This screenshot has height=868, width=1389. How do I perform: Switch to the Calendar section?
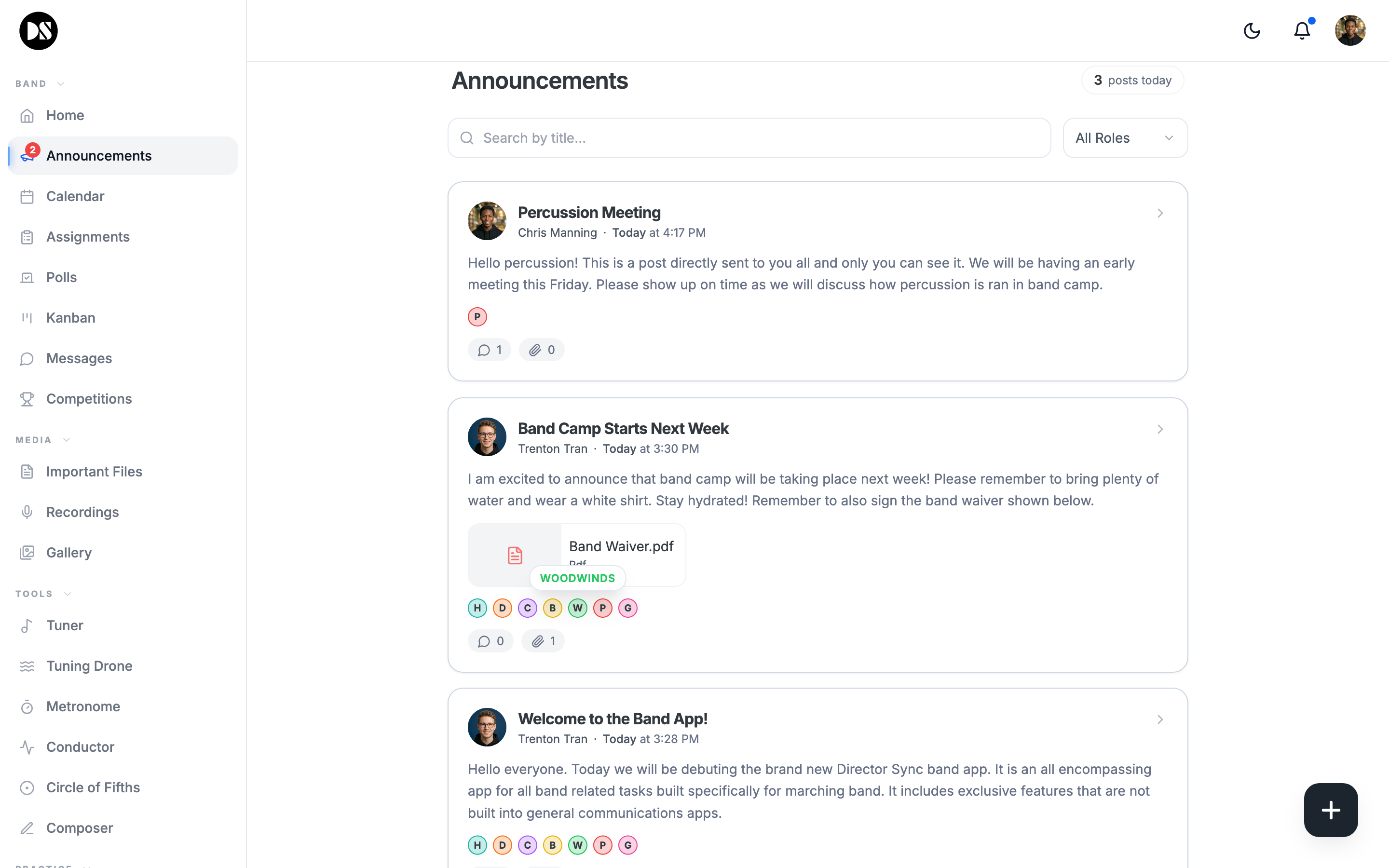coord(75,196)
